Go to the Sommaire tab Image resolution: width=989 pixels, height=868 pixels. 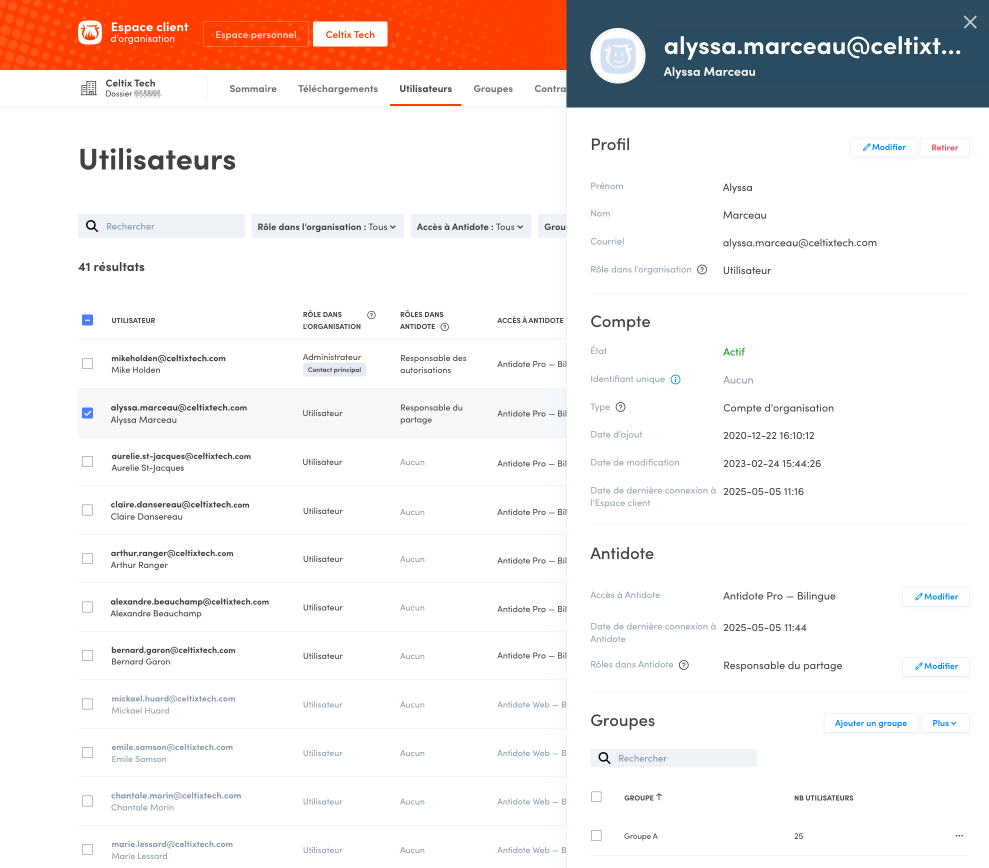coord(253,89)
